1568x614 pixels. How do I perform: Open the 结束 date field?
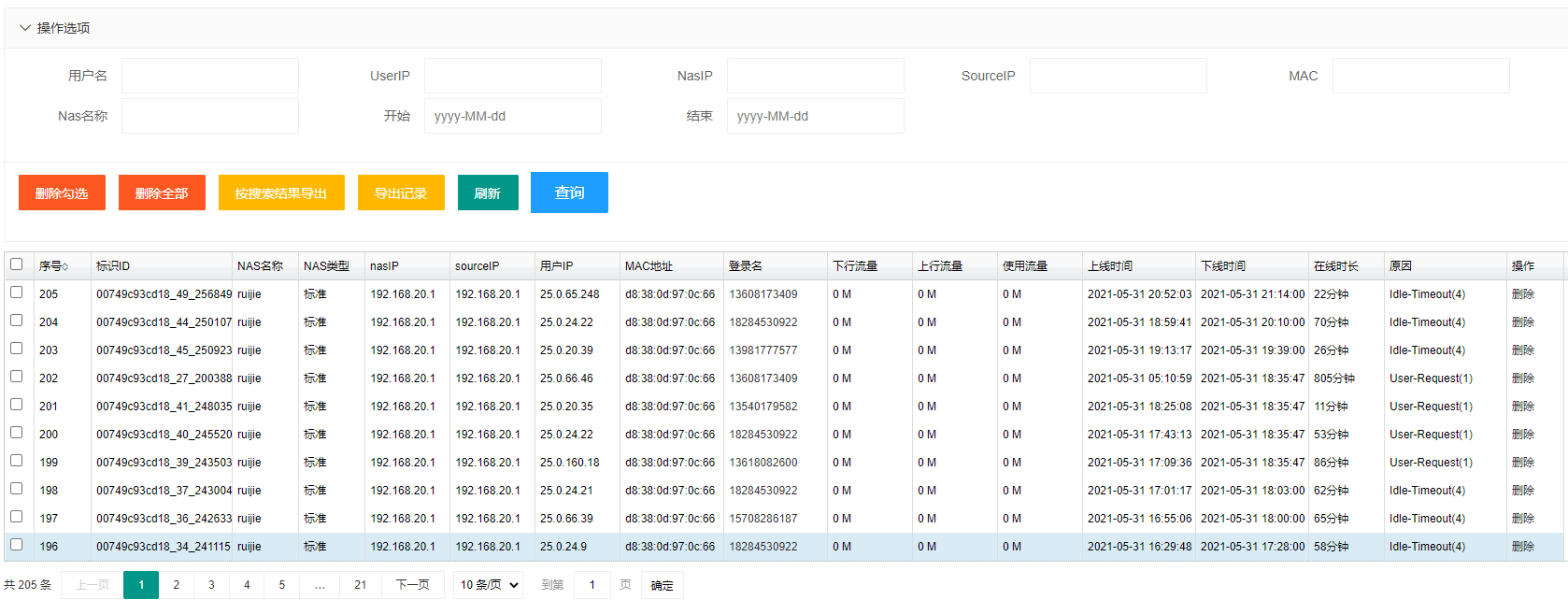pyautogui.click(x=816, y=116)
